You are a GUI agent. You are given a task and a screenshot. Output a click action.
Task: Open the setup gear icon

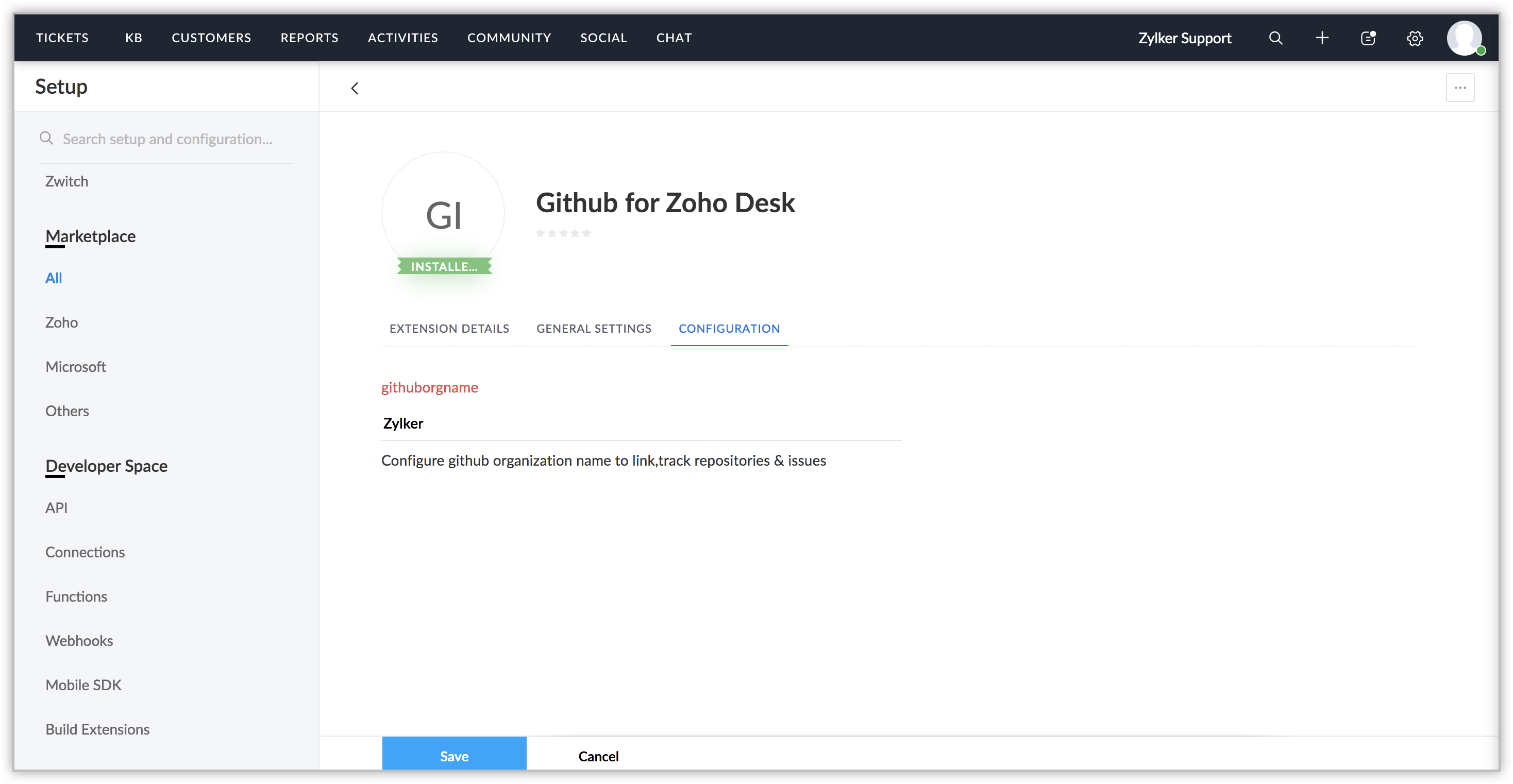1415,38
